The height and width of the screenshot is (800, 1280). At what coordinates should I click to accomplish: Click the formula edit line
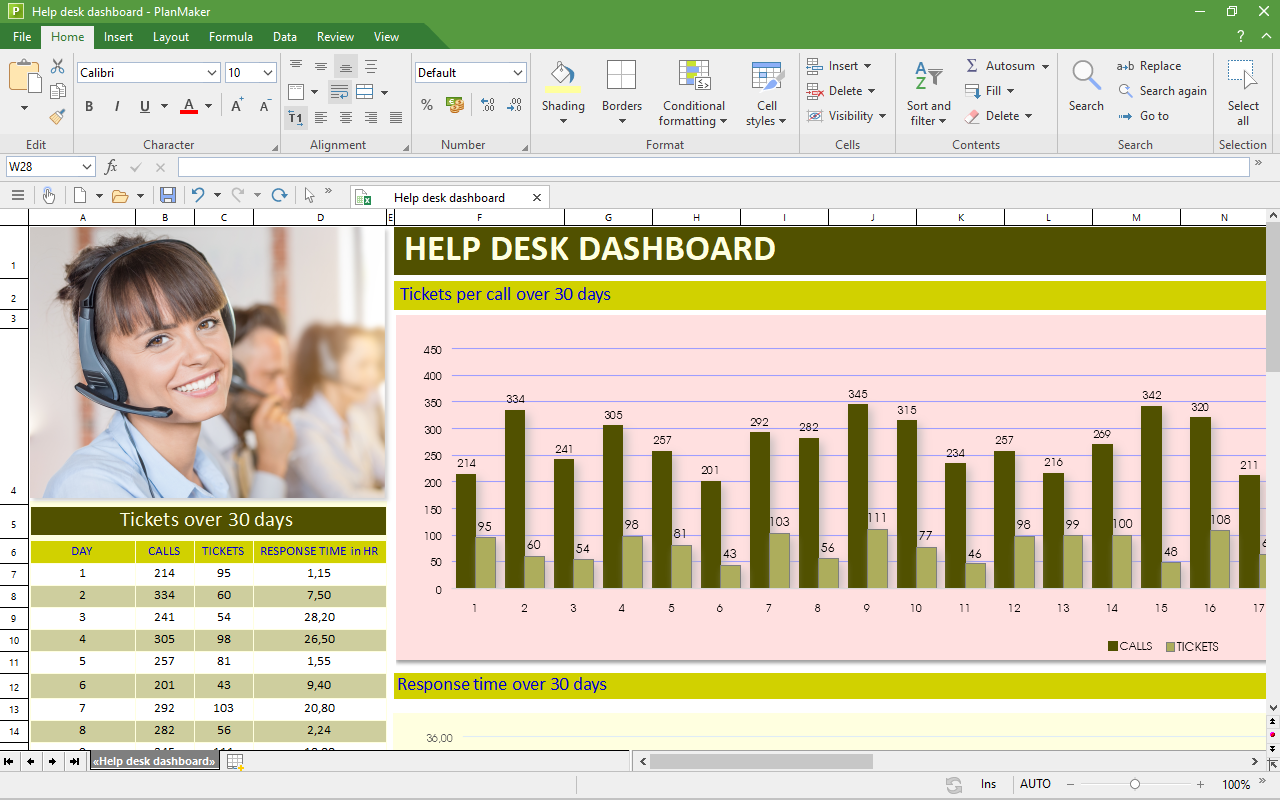click(x=713, y=167)
